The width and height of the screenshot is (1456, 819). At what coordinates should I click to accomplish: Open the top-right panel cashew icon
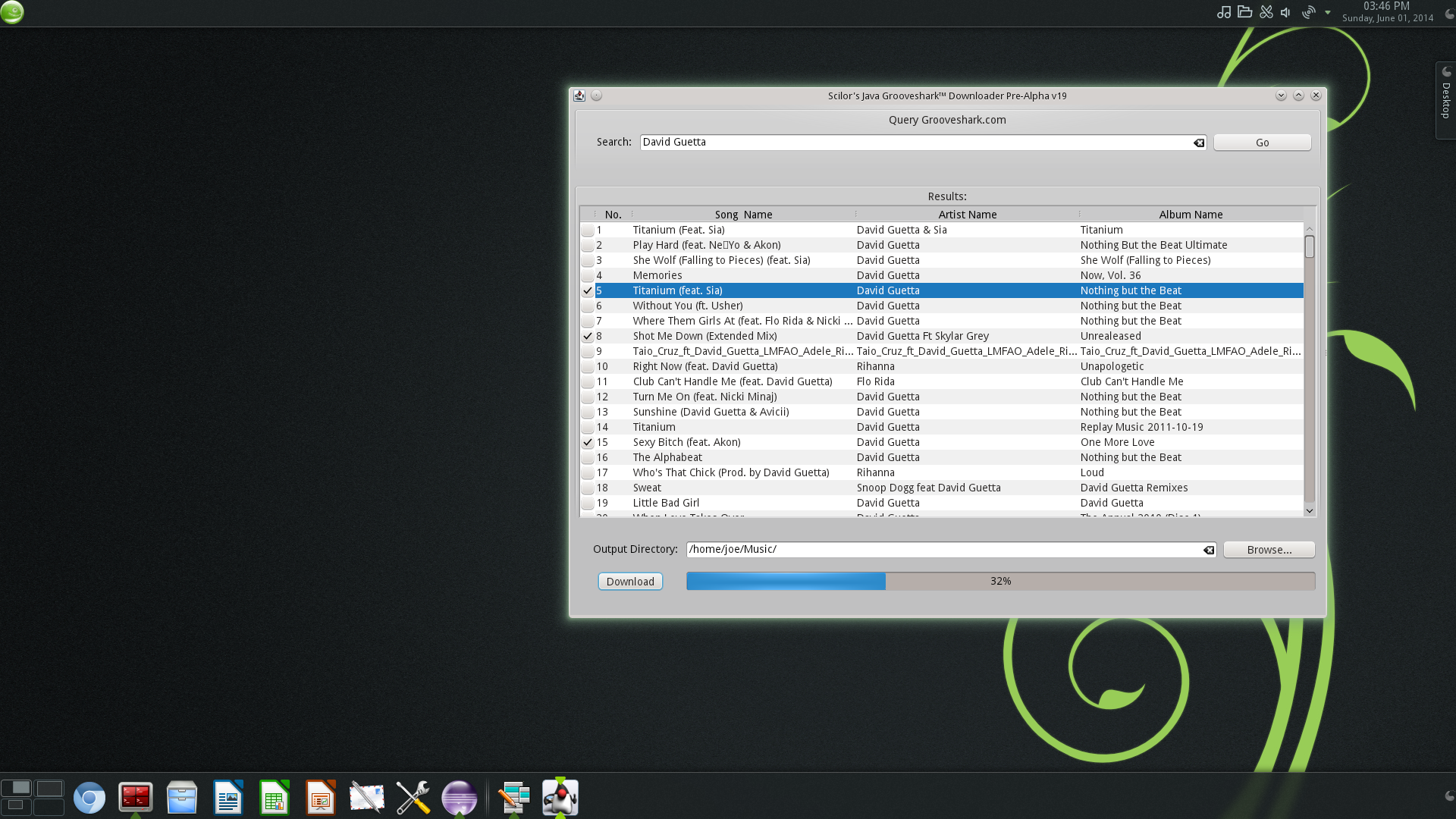(x=1448, y=14)
